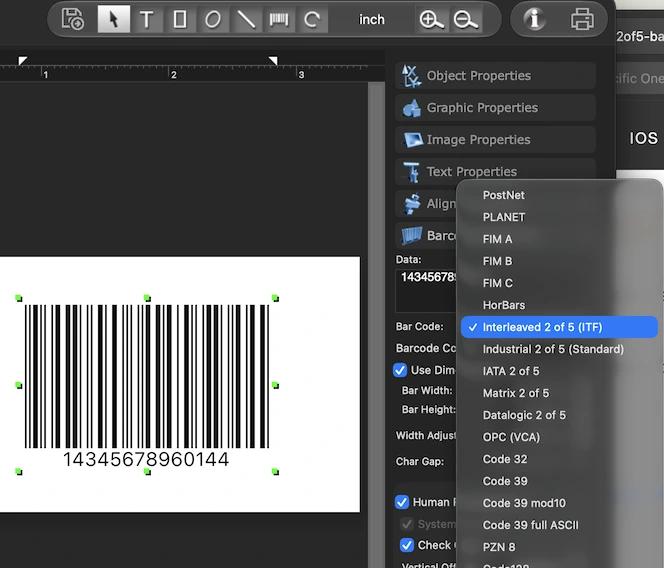Click the Barcode section icon

pos(412,236)
